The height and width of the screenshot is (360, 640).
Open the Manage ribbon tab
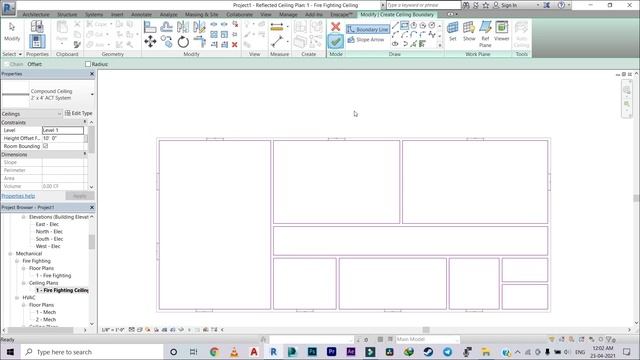(x=288, y=14)
